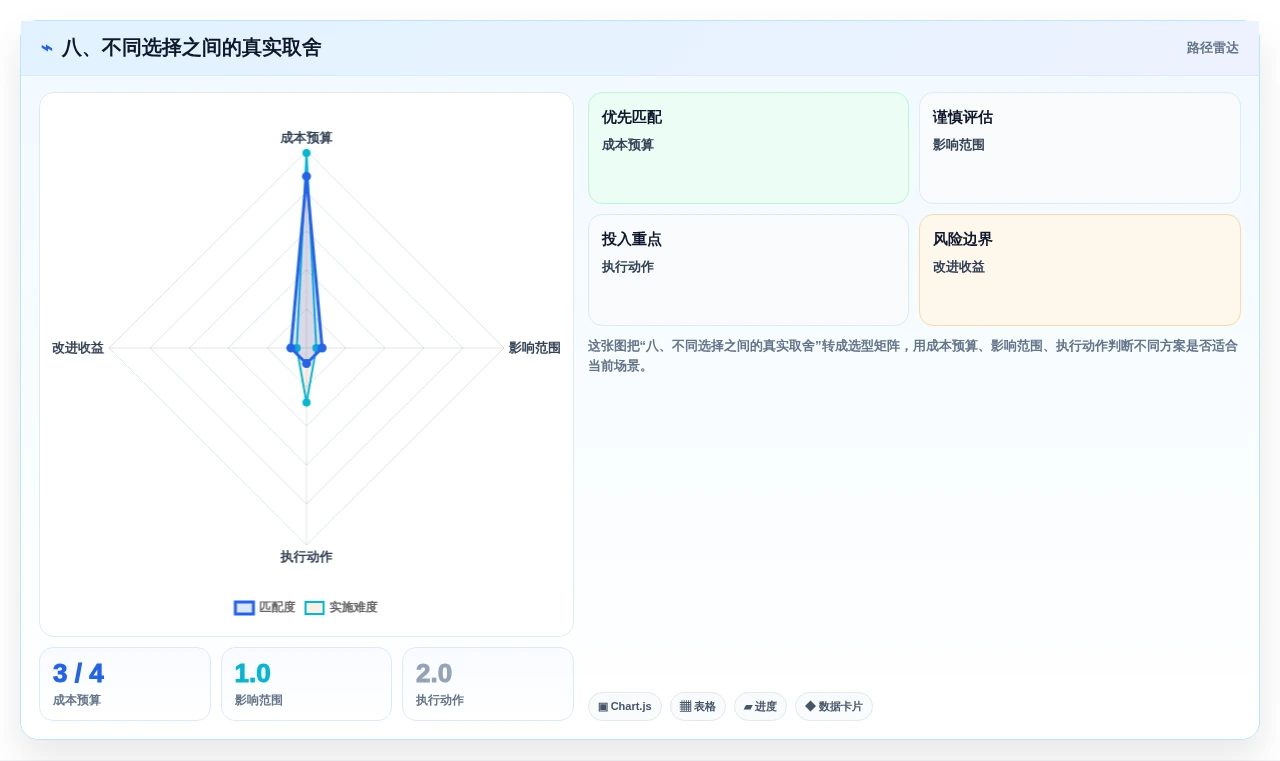Click the 2.0 执行动作 stat card
1280x761 pixels.
click(x=488, y=684)
